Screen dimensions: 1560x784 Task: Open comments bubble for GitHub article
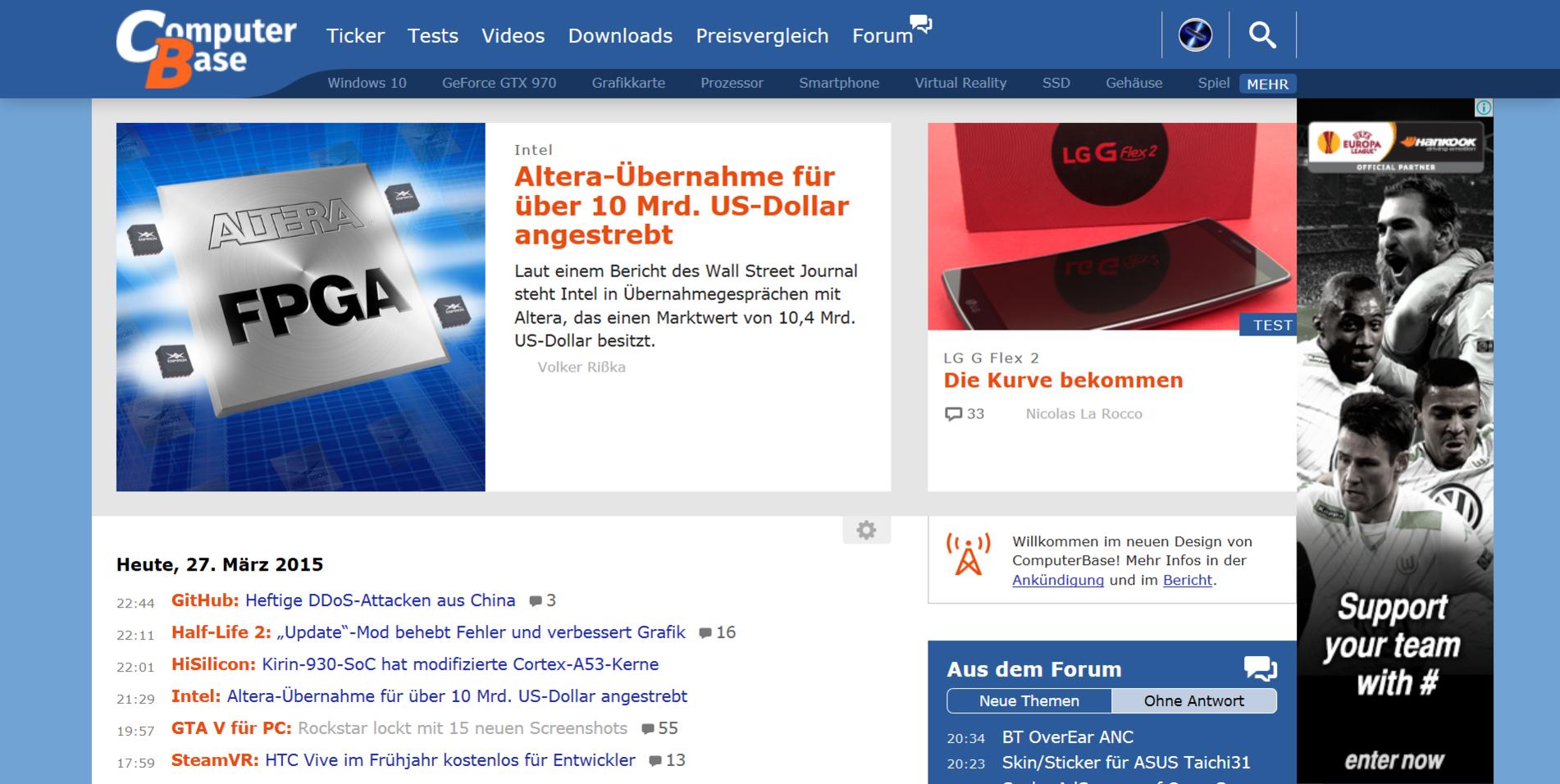(x=542, y=600)
